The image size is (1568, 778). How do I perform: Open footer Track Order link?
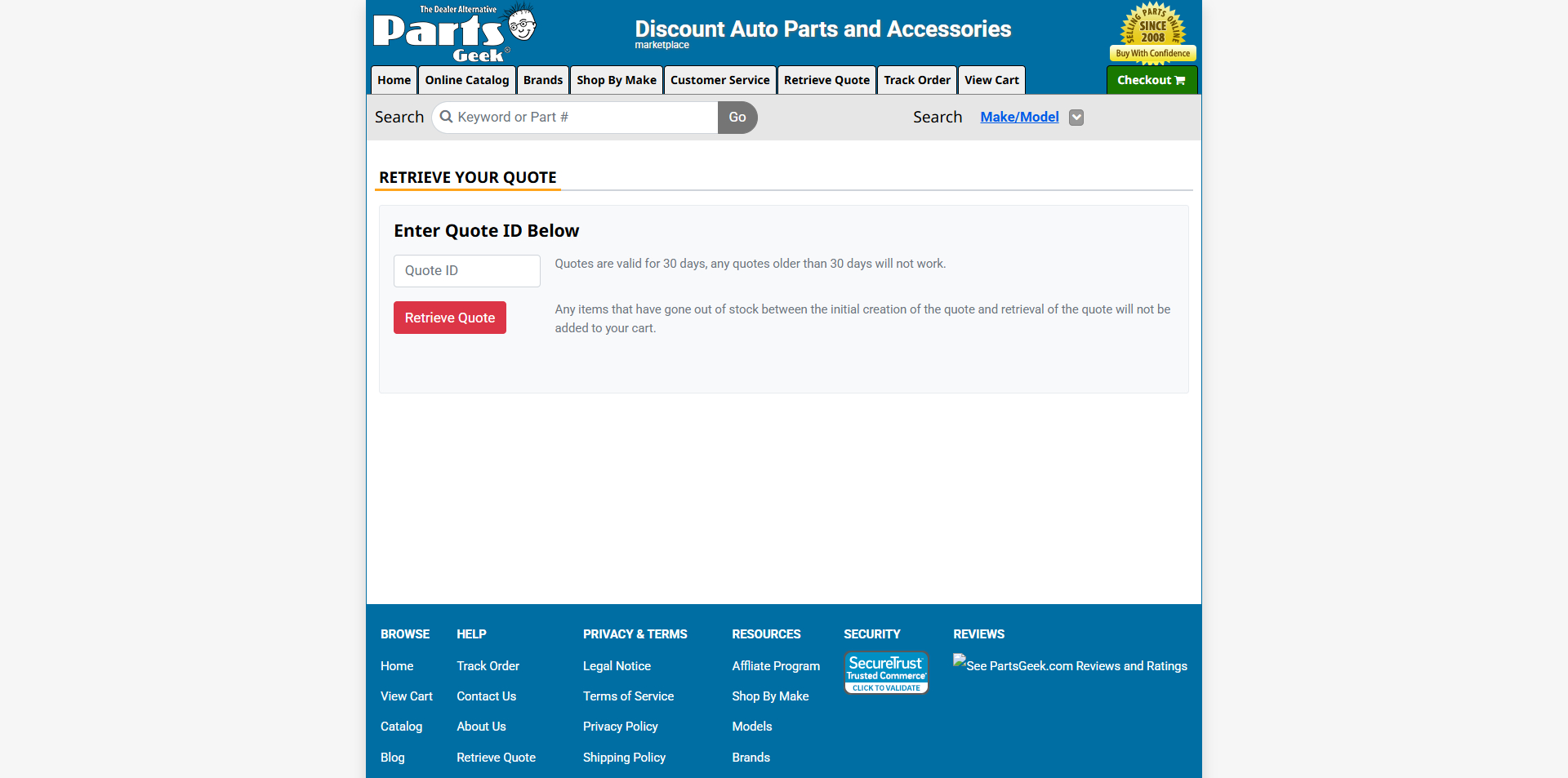pos(488,666)
